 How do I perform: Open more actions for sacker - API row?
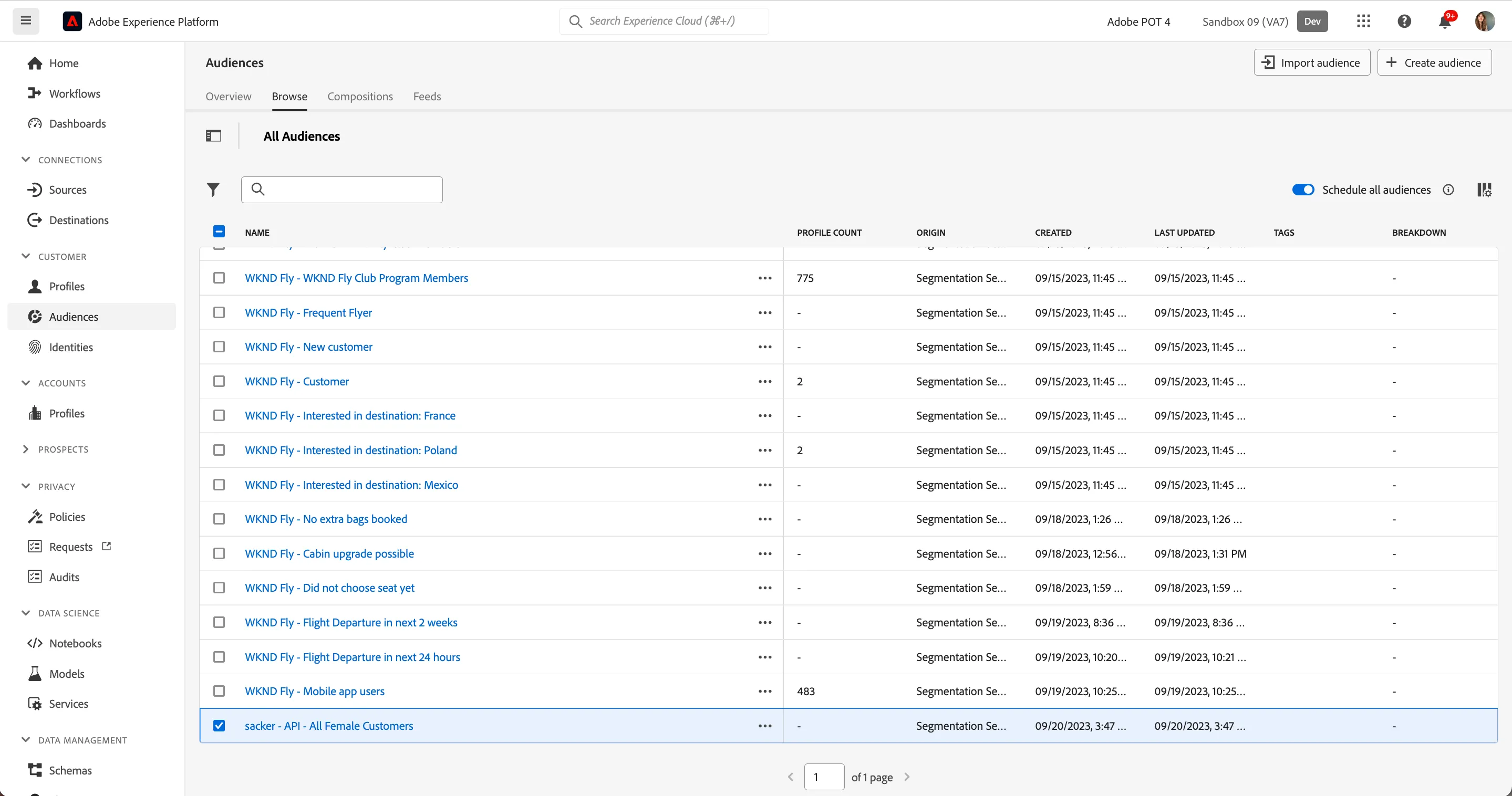click(x=765, y=726)
